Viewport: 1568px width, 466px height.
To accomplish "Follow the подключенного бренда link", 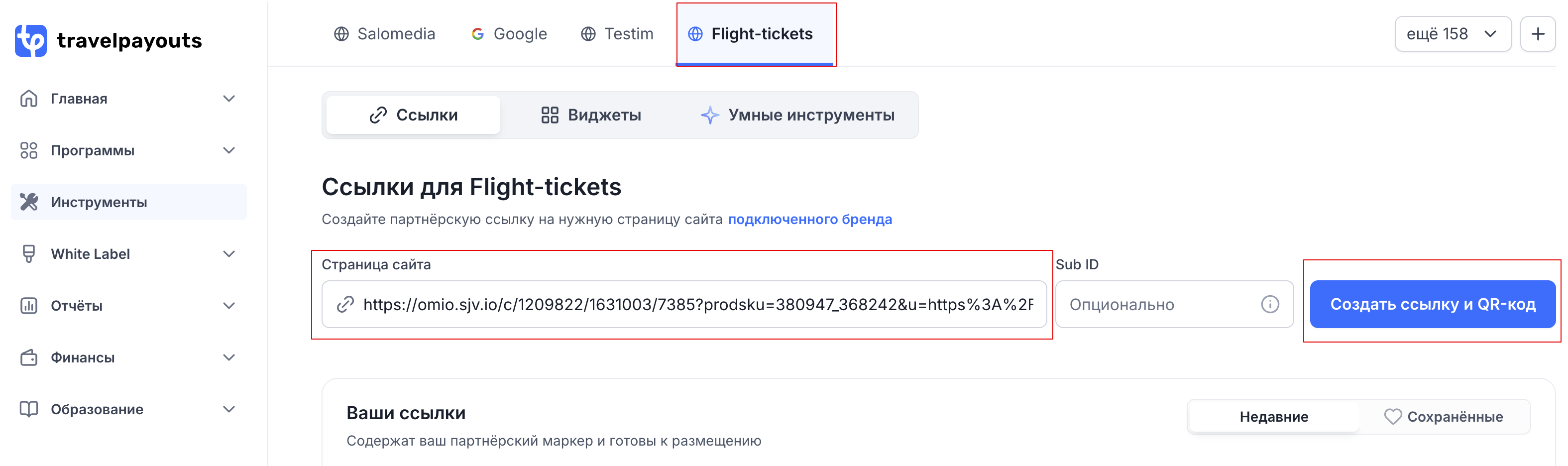I will coord(809,219).
